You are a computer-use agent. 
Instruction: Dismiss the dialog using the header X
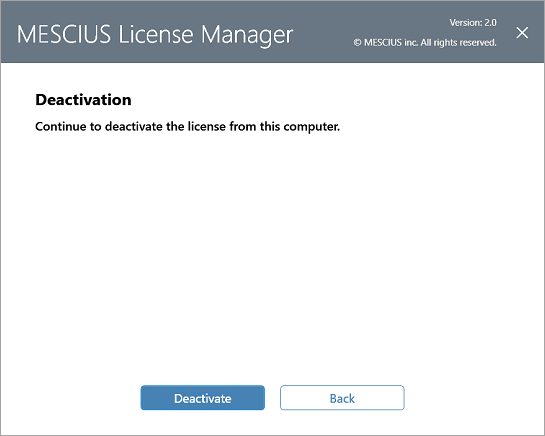(x=522, y=33)
